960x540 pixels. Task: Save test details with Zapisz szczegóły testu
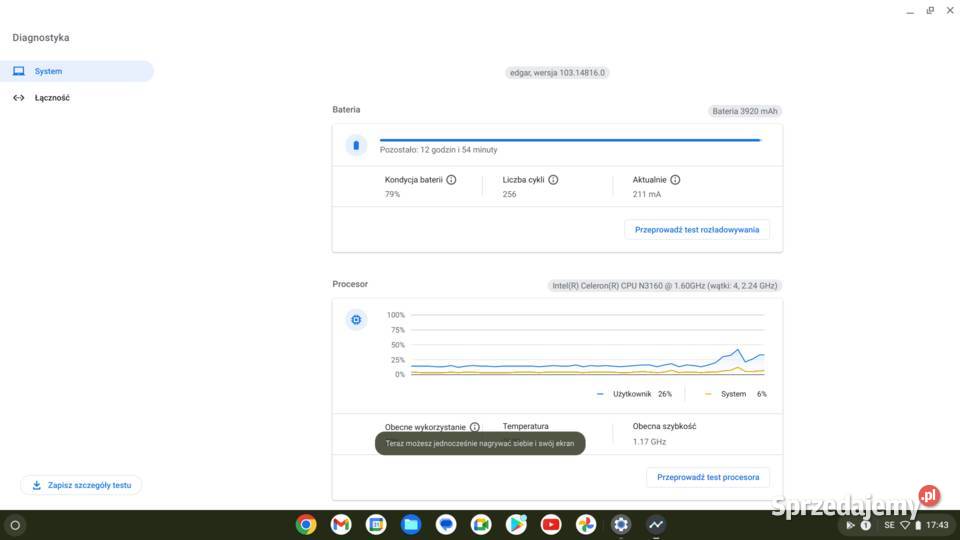click(81, 485)
